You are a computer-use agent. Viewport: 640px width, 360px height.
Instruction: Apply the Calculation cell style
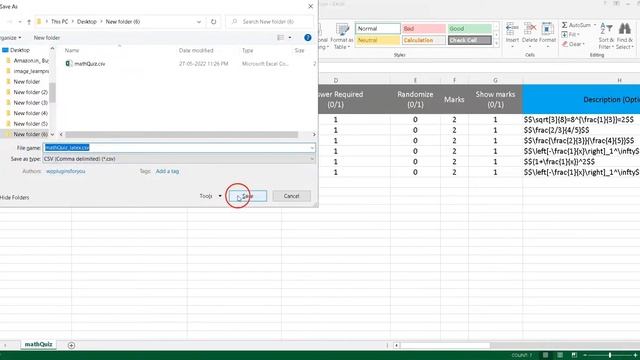[424, 40]
